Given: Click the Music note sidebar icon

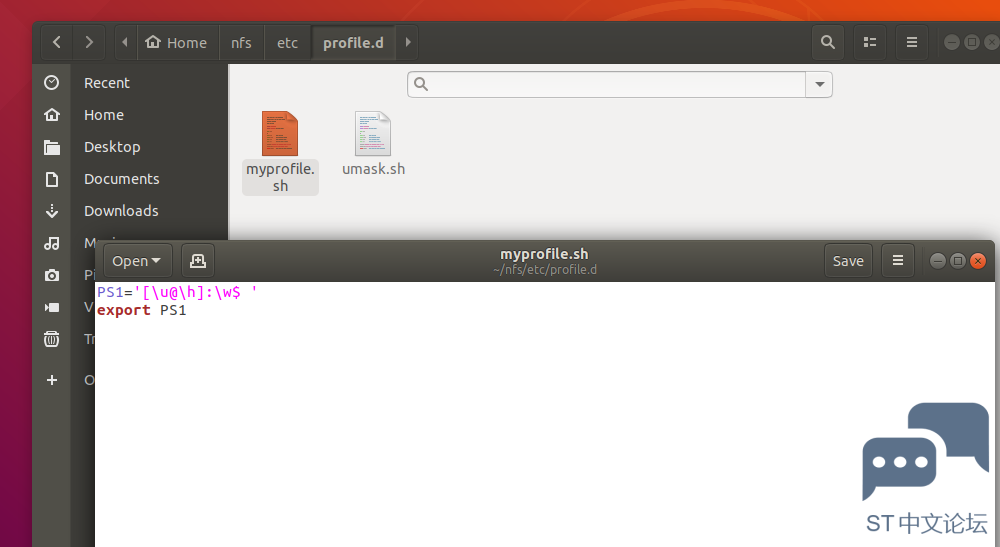Looking at the screenshot, I should (52, 243).
